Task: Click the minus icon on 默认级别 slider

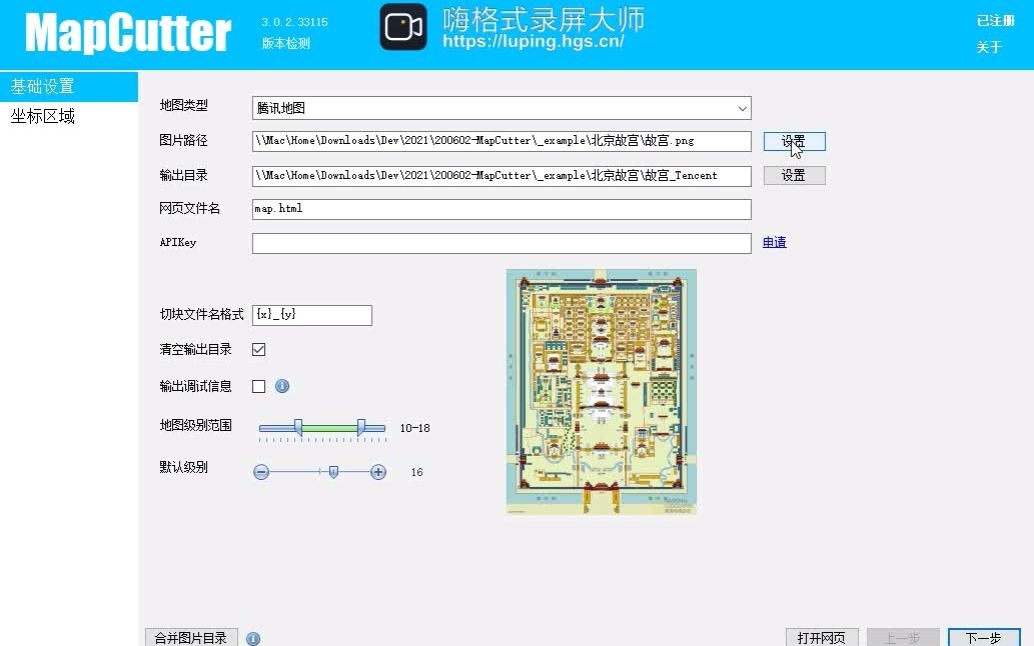Action: point(261,471)
